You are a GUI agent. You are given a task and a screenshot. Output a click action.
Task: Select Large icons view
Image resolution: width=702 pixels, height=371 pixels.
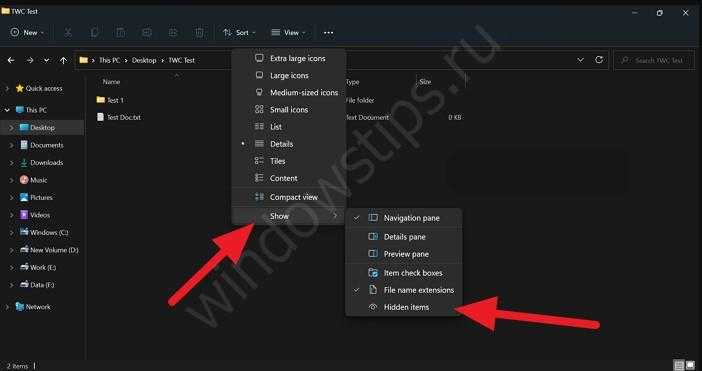click(x=289, y=76)
